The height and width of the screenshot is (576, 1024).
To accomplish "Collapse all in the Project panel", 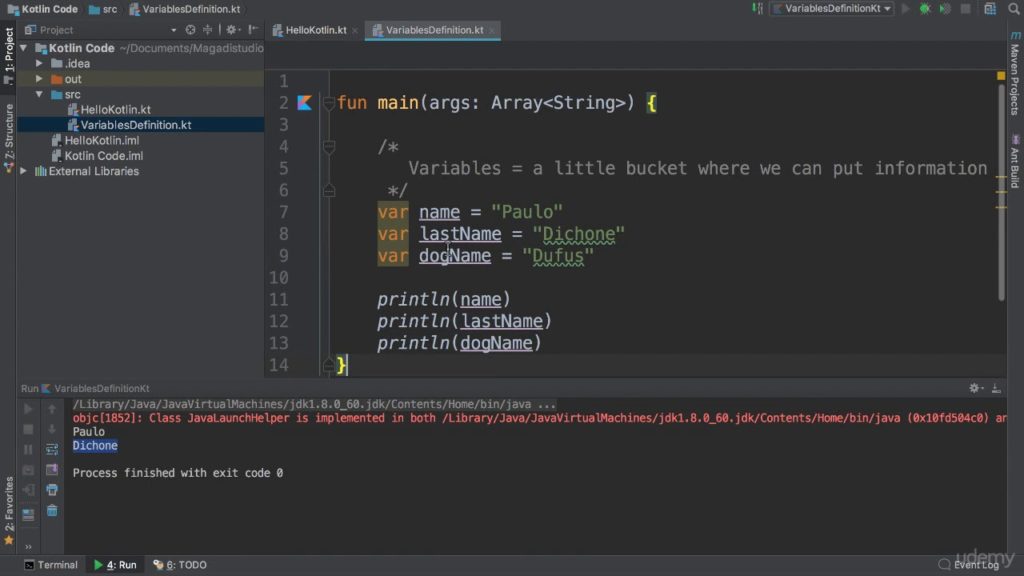I will 207,29.
